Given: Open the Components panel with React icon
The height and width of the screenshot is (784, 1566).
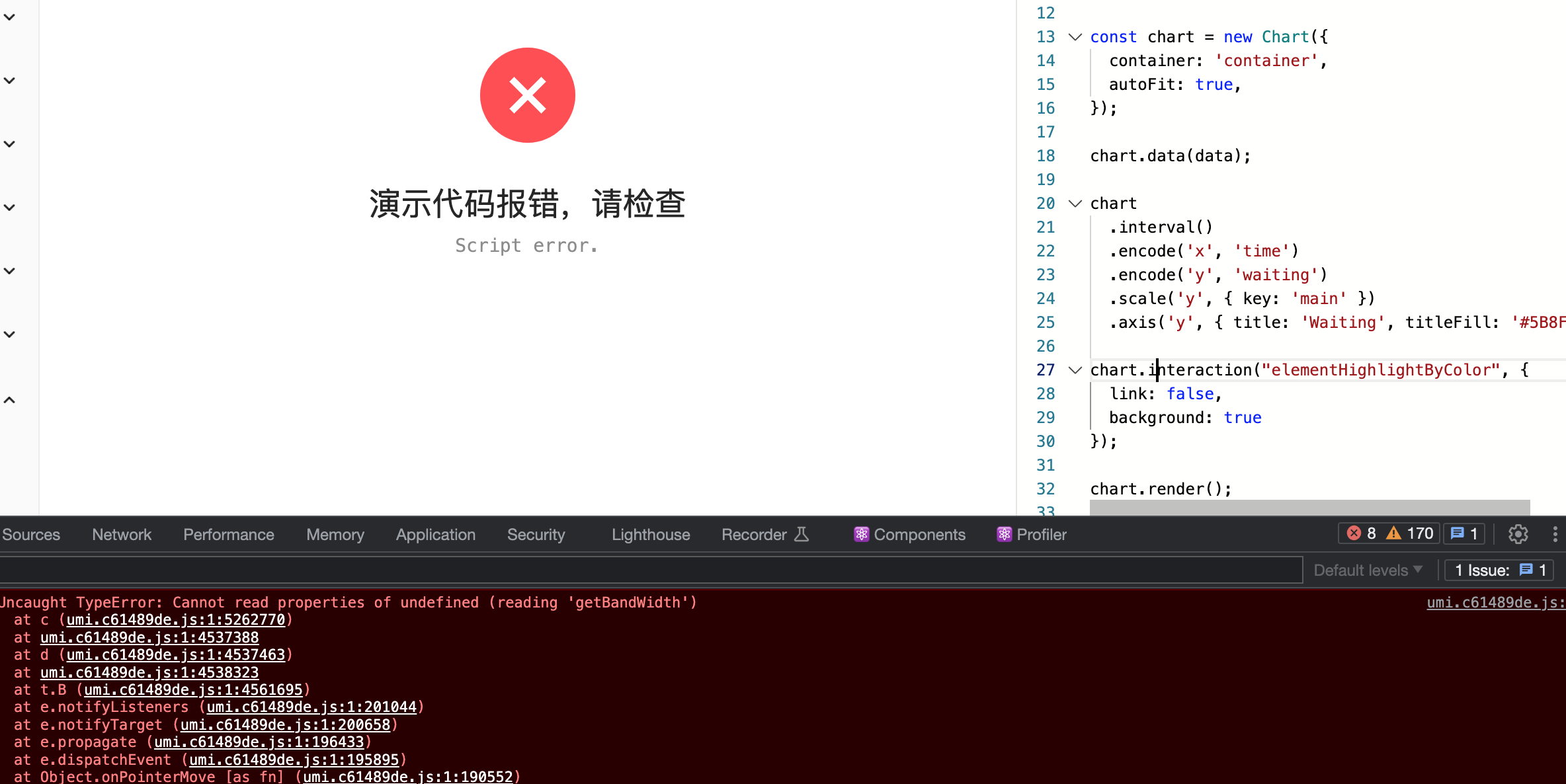Looking at the screenshot, I should pos(909,534).
